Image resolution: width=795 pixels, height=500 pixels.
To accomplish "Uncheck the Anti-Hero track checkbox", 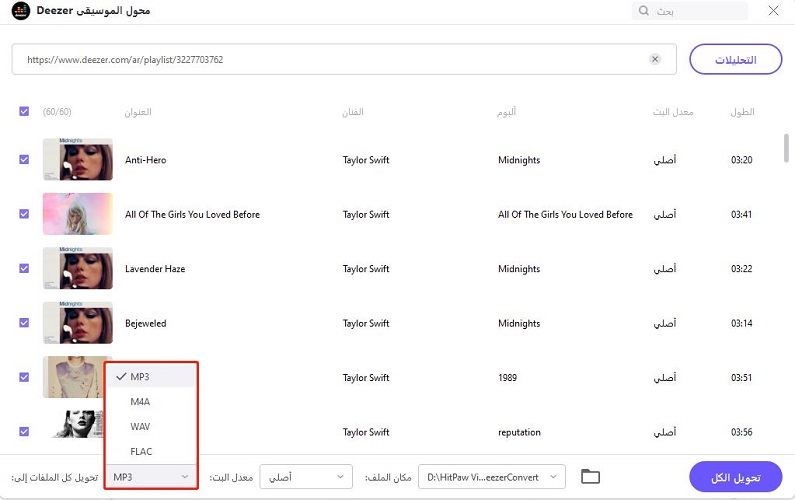I will (24, 159).
